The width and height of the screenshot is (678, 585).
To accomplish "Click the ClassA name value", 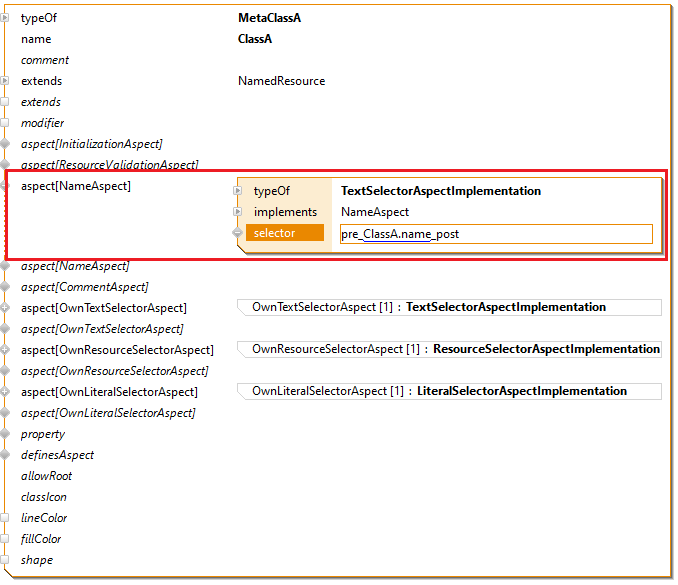I will tap(255, 39).
